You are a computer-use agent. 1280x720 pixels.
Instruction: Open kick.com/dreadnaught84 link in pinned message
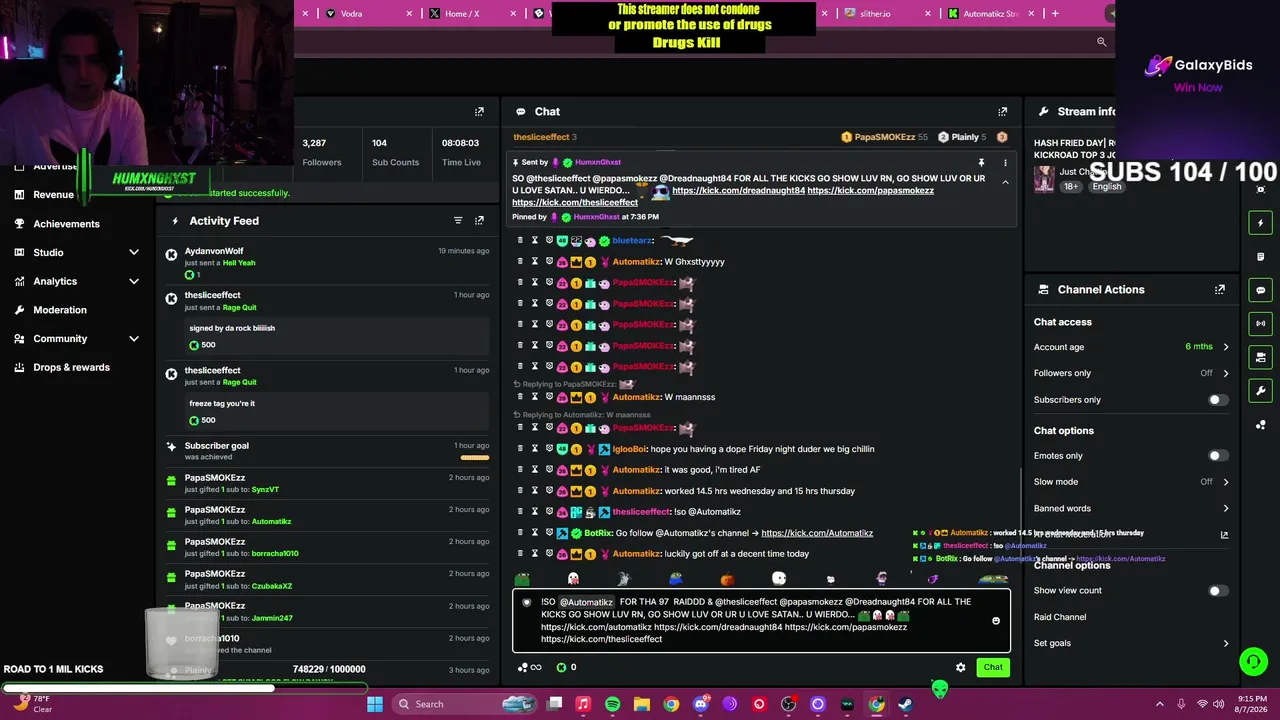pos(738,190)
